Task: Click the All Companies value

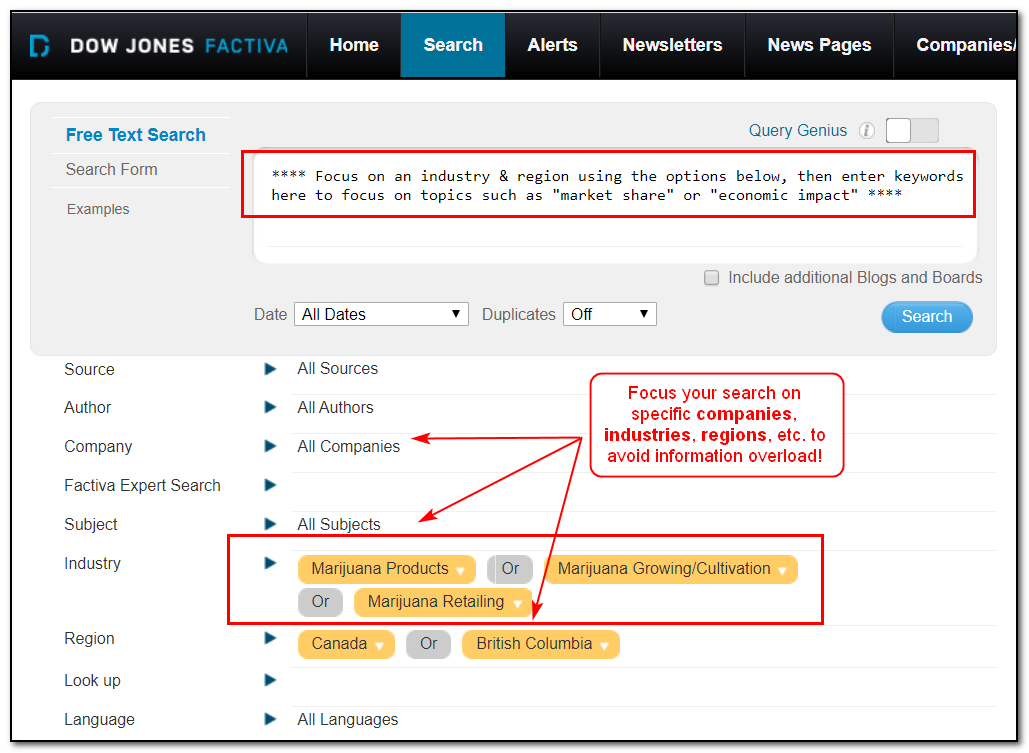Action: (x=348, y=446)
